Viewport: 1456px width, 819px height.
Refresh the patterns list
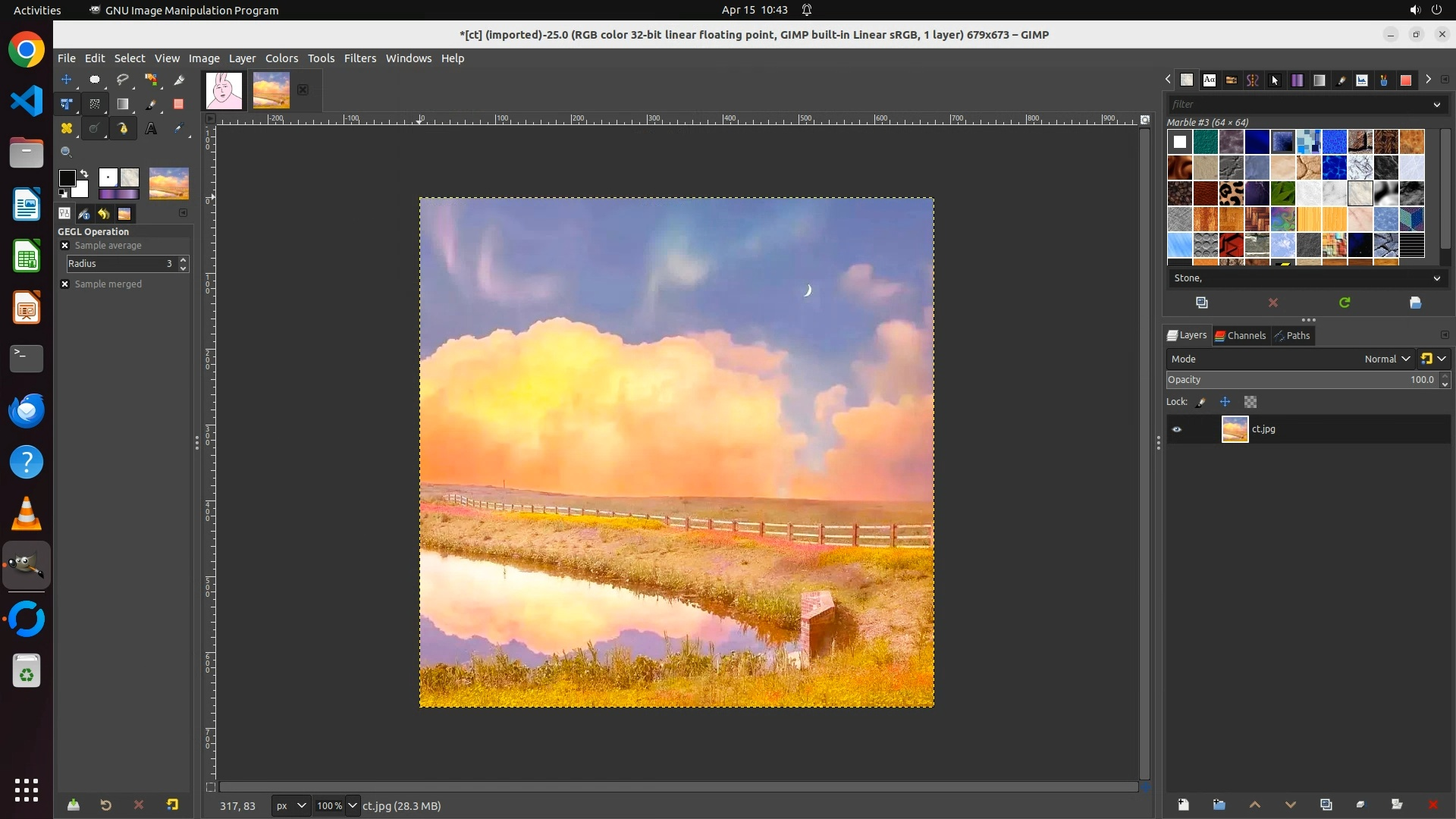pos(1345,303)
